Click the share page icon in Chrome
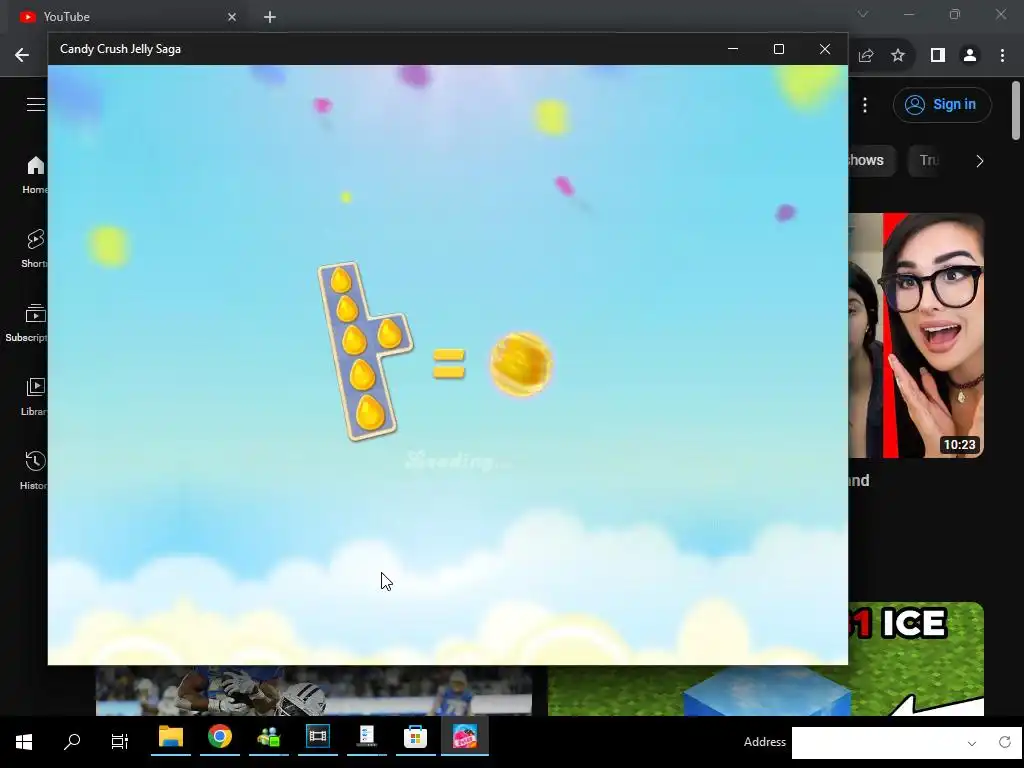Viewport: 1024px width, 768px height. coord(866,56)
